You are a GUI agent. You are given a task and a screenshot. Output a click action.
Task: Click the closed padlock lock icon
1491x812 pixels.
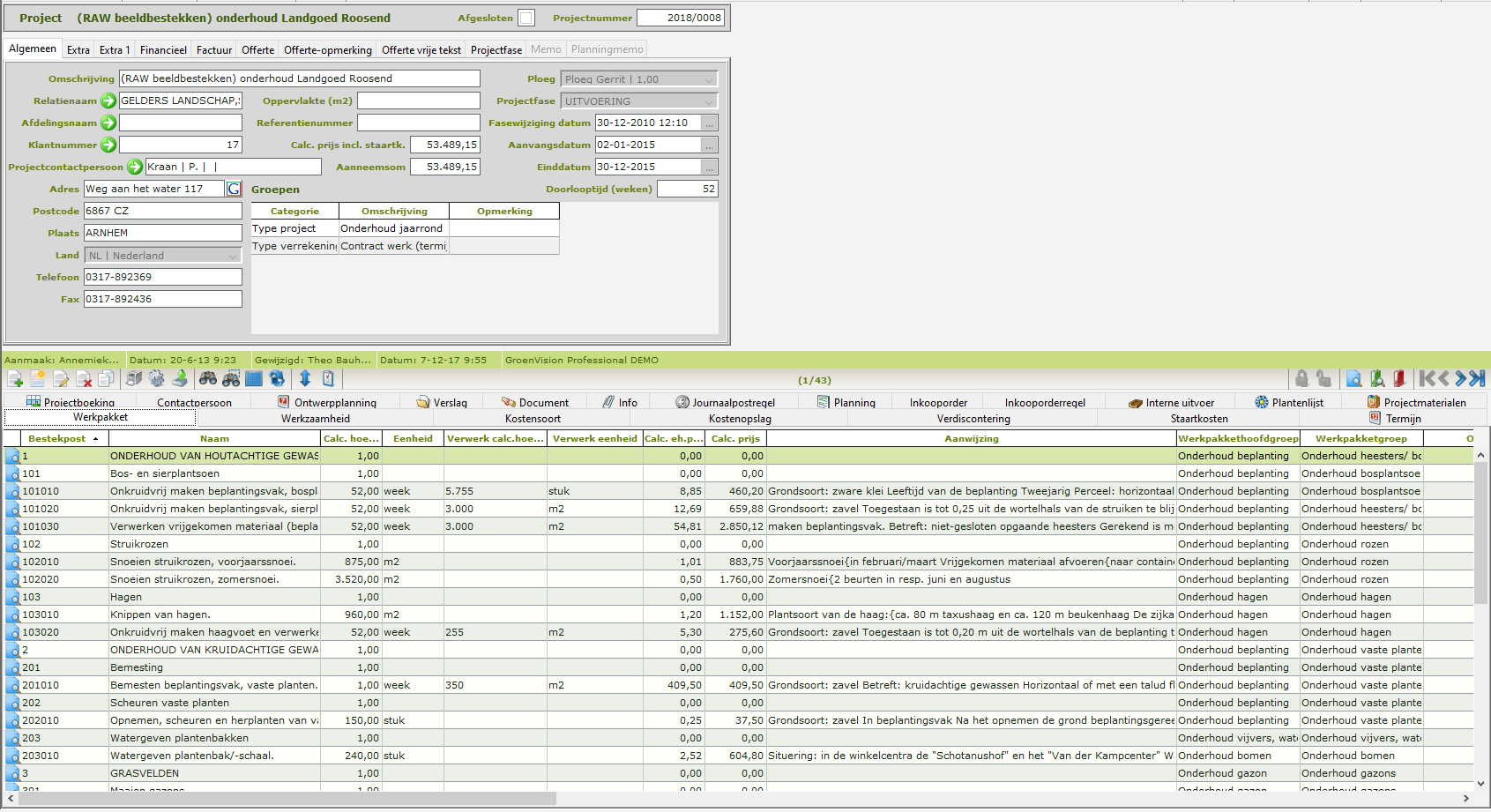point(1301,379)
